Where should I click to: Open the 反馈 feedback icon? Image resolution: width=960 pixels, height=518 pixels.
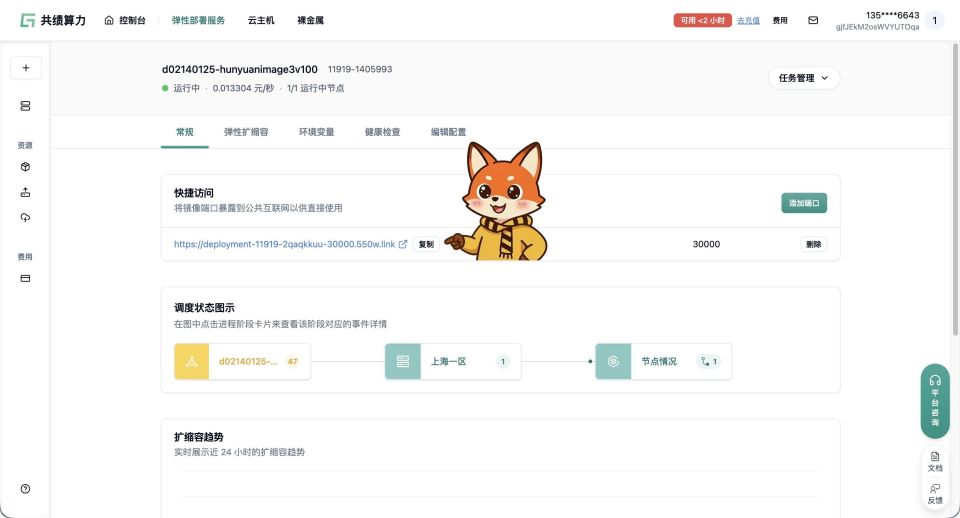click(935, 494)
